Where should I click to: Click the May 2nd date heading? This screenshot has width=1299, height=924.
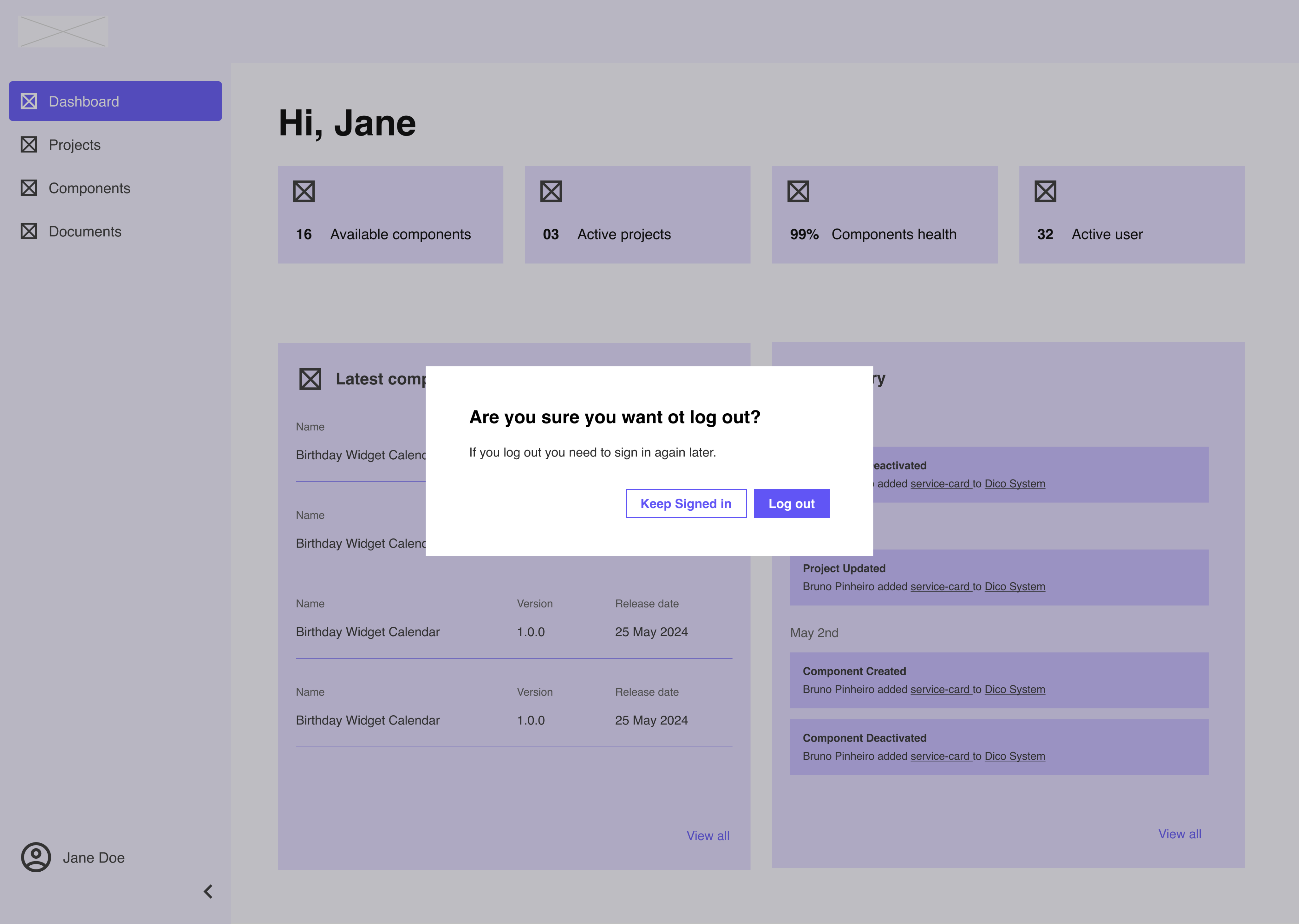pos(814,633)
